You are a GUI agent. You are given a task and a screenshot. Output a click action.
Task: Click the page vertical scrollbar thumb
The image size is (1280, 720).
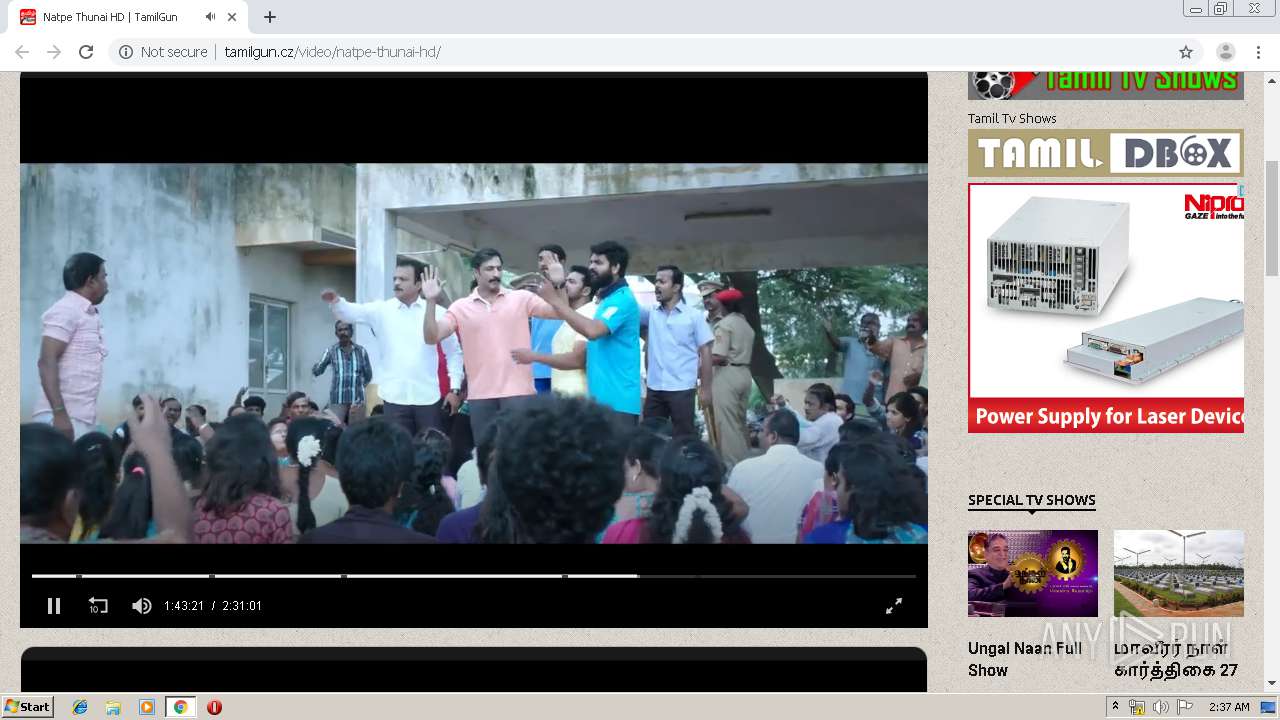click(x=1272, y=218)
